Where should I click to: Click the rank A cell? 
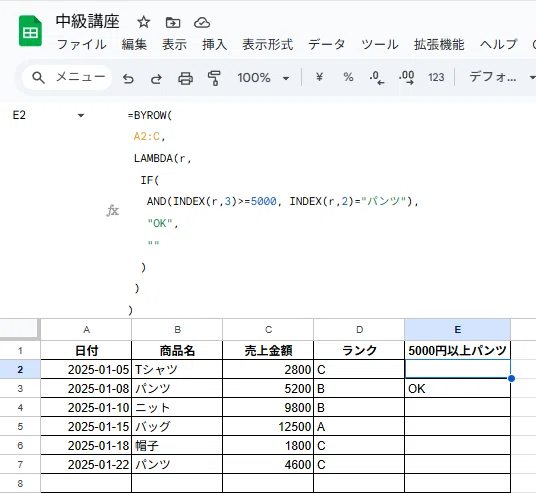(359, 427)
